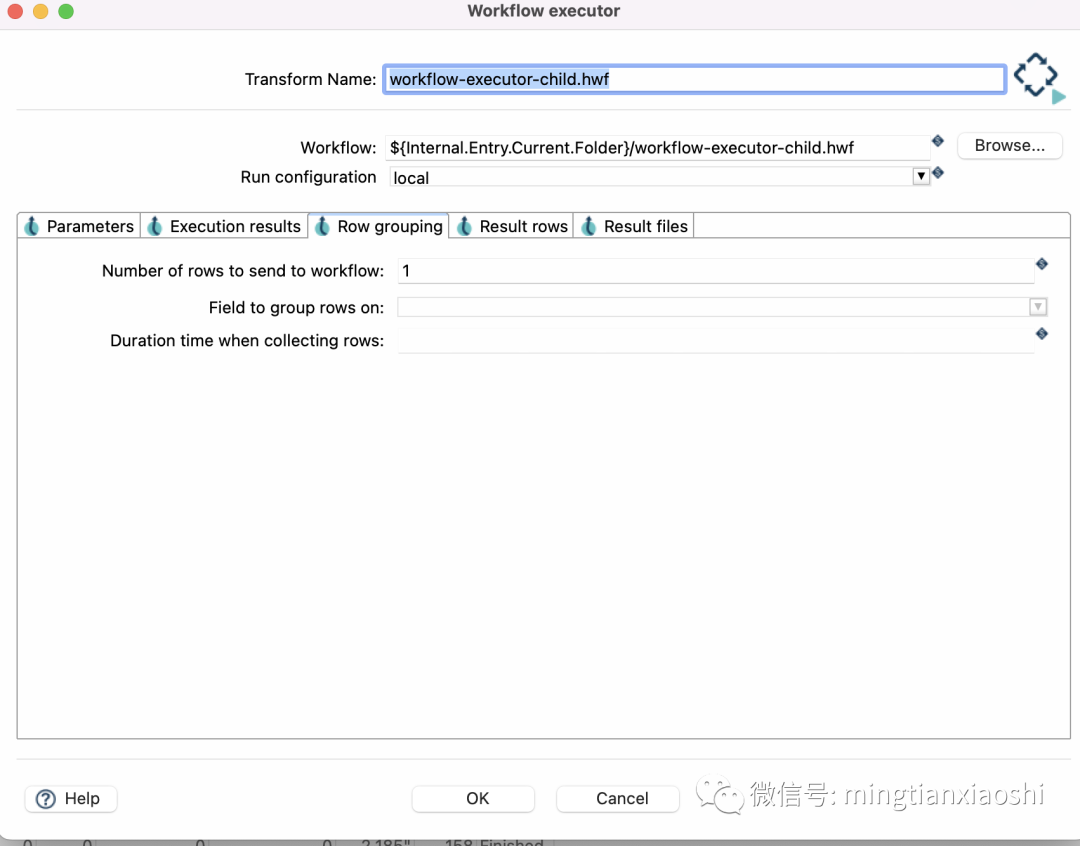The width and height of the screenshot is (1080, 846).
Task: Click the variable diamond for duration time field
Action: click(x=1041, y=334)
